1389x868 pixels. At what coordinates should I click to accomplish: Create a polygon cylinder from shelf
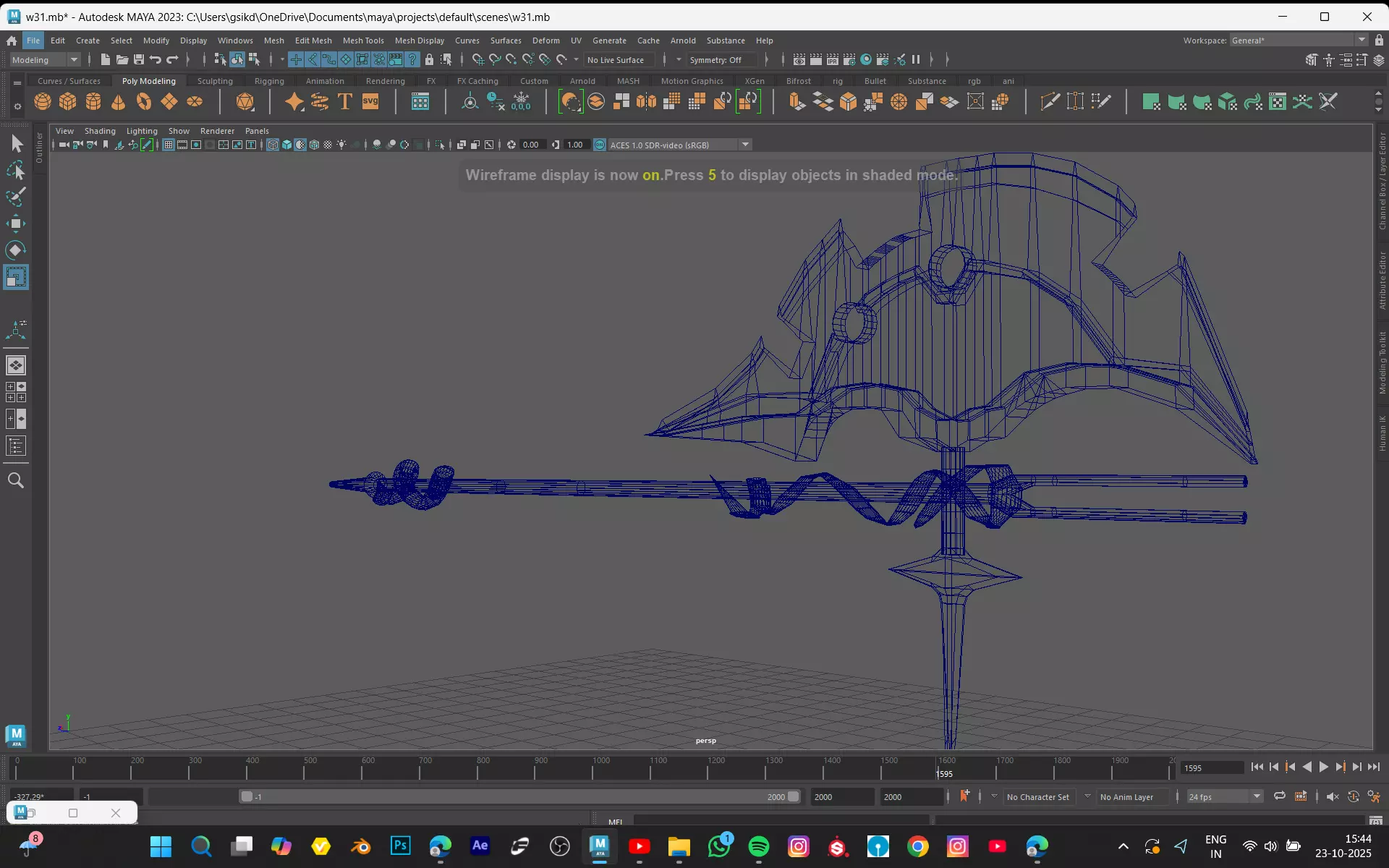pyautogui.click(x=93, y=102)
